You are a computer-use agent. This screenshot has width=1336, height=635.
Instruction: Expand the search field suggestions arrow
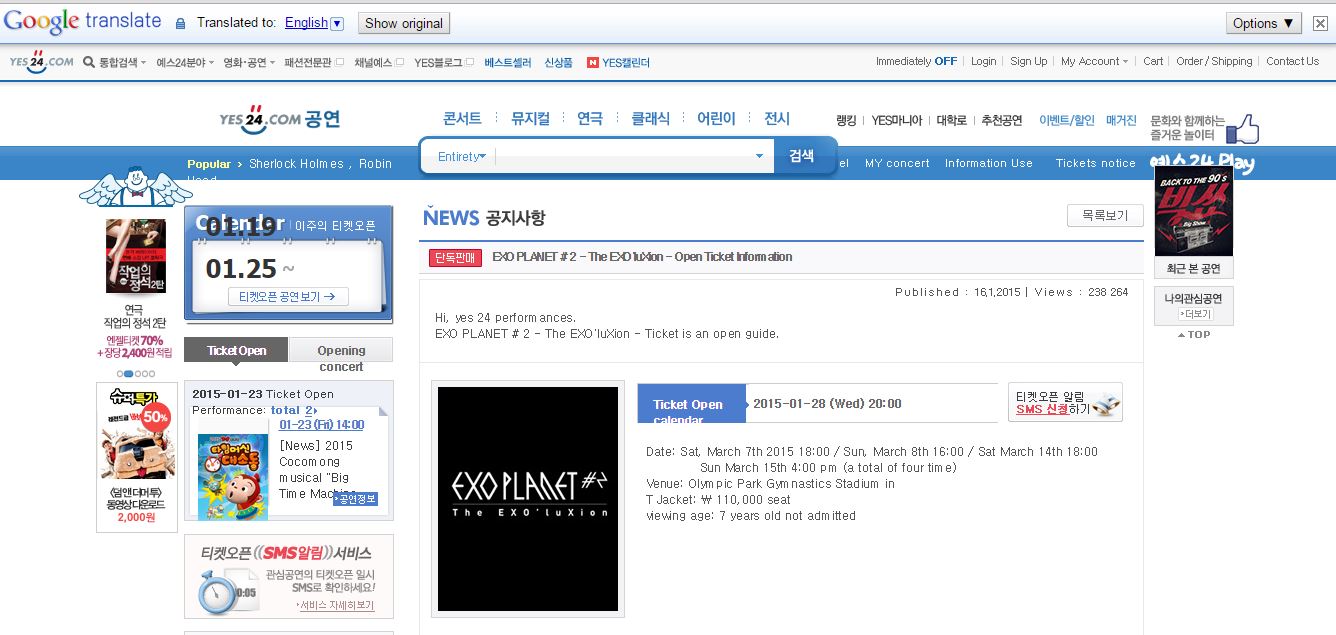(x=759, y=156)
